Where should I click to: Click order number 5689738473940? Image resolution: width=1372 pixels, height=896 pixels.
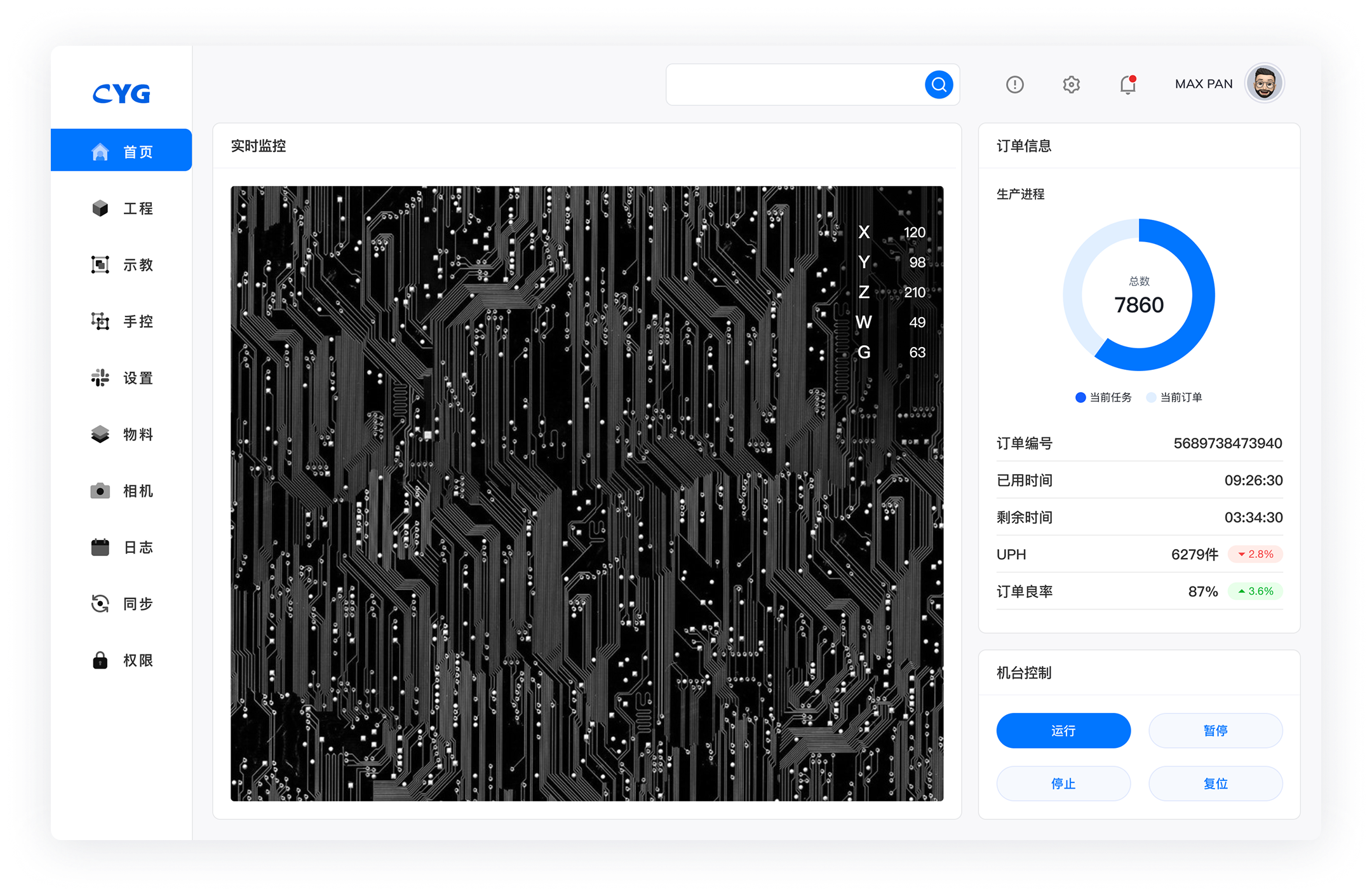click(1228, 443)
